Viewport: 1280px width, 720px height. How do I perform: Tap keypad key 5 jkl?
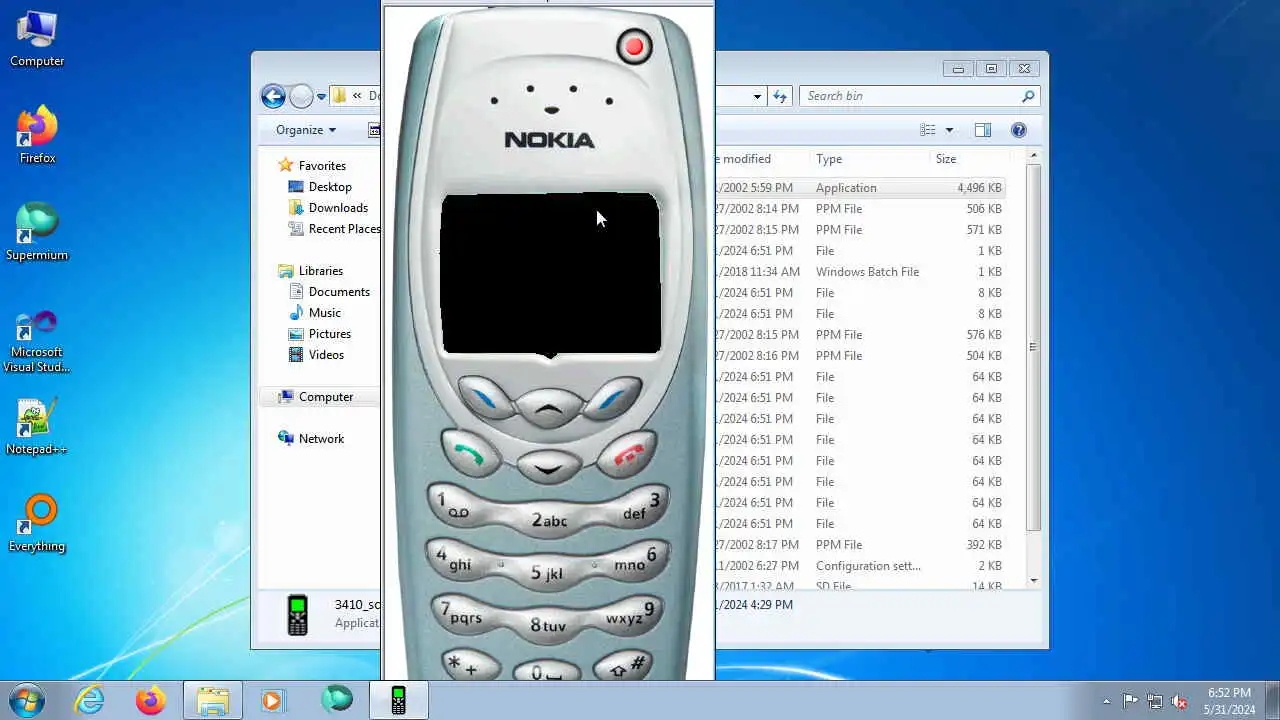[x=547, y=573]
